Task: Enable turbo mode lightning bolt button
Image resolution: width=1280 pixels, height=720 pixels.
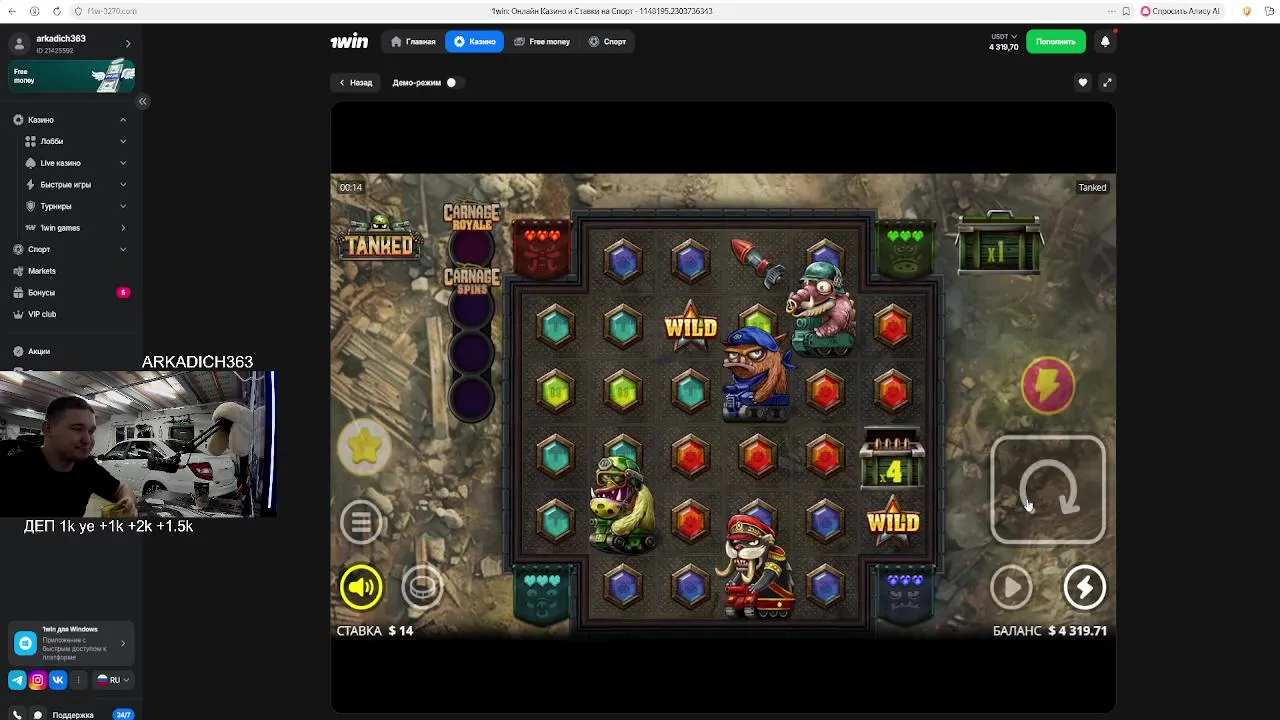Action: 1085,587
